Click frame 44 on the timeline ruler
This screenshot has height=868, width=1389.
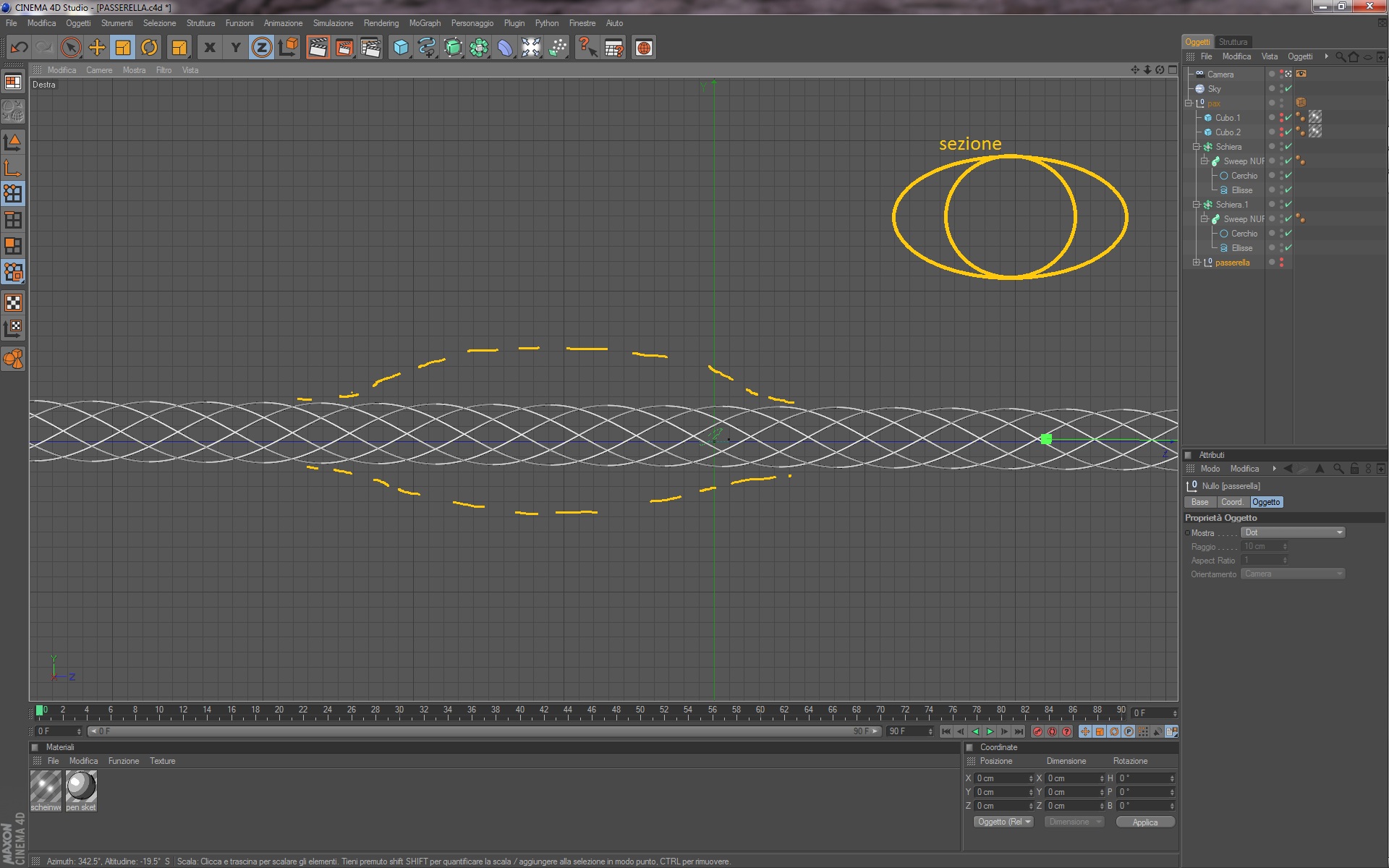click(x=568, y=711)
